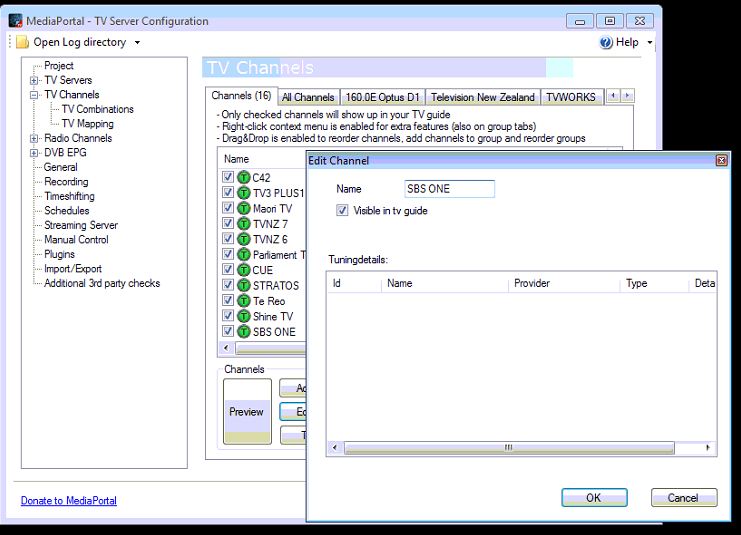Click the blue Help question mark icon
This screenshot has height=535, width=741.
click(x=605, y=42)
